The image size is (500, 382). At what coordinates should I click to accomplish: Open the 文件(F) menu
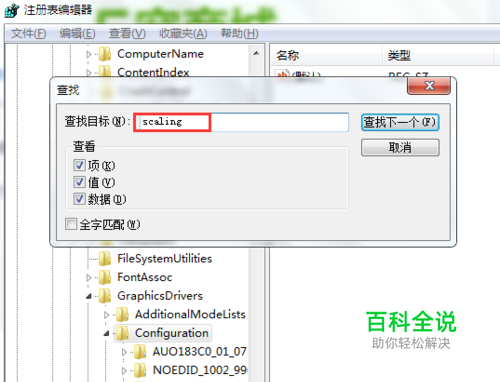[29, 33]
